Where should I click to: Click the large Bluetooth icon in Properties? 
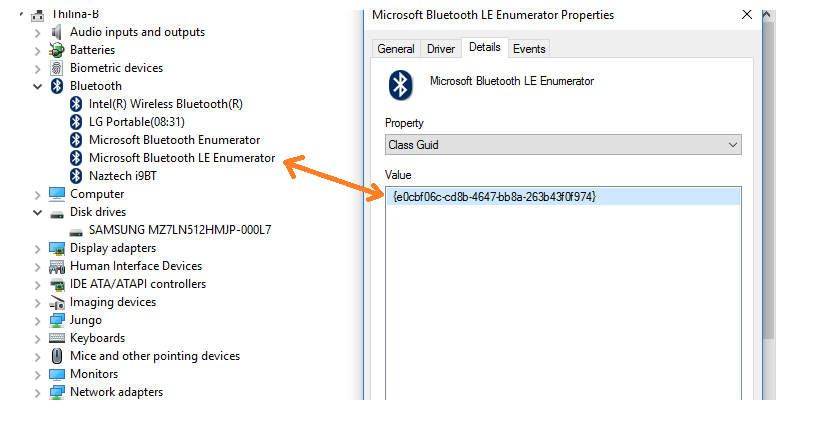(x=401, y=84)
